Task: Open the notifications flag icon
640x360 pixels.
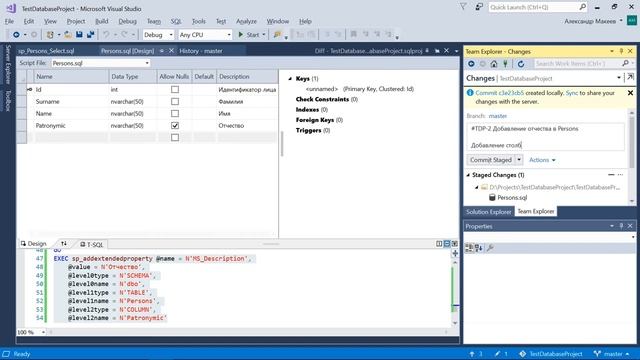Action: coord(463,7)
